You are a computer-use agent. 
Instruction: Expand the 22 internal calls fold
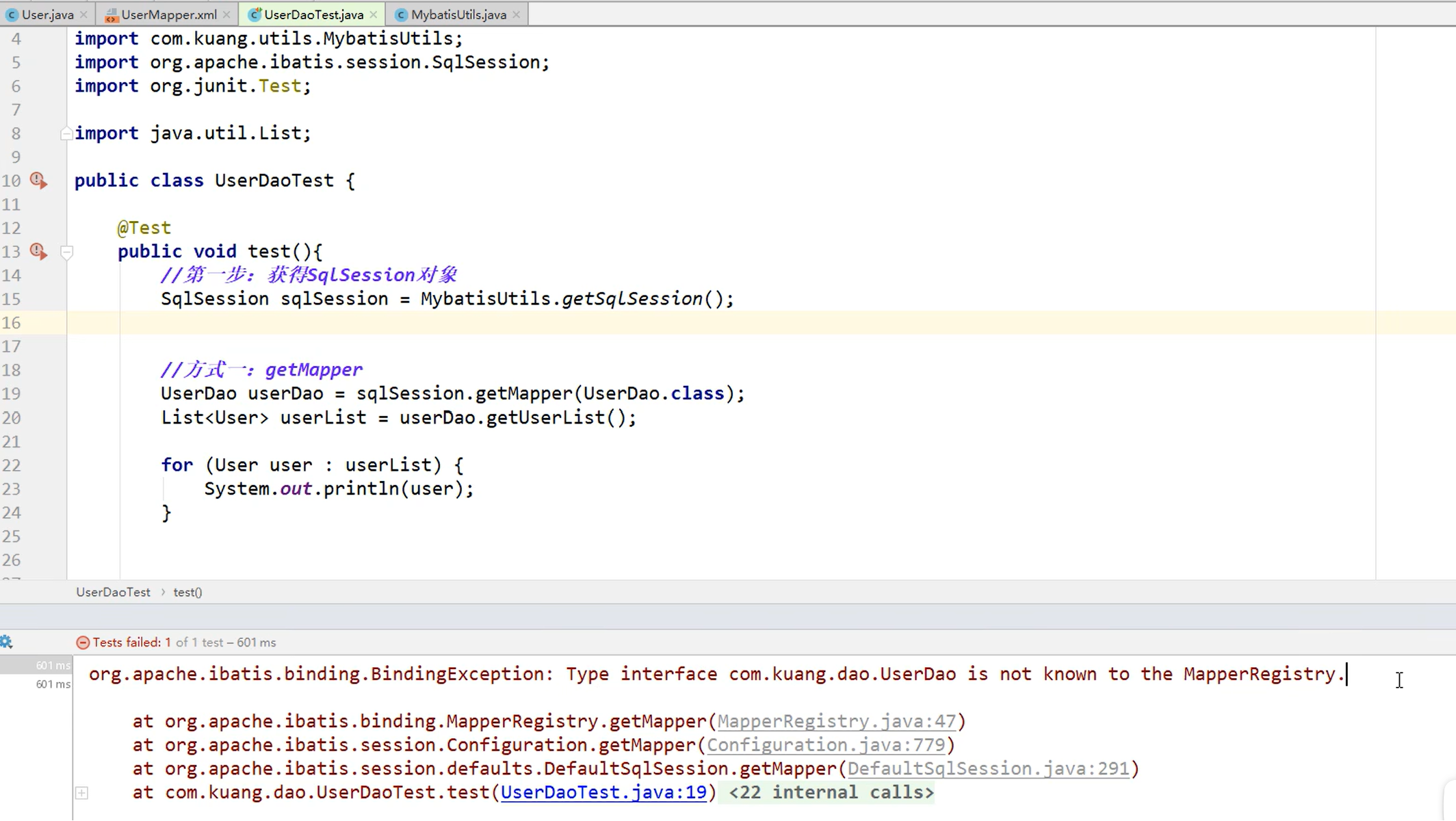pyautogui.click(x=831, y=792)
